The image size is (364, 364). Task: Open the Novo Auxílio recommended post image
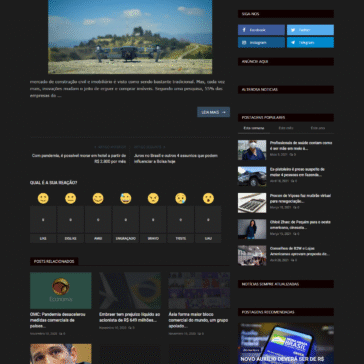click(286, 343)
